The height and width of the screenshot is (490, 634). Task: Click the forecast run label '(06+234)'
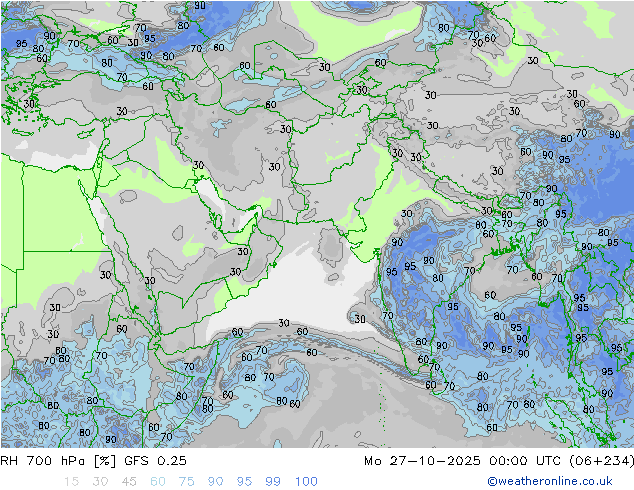click(601, 460)
